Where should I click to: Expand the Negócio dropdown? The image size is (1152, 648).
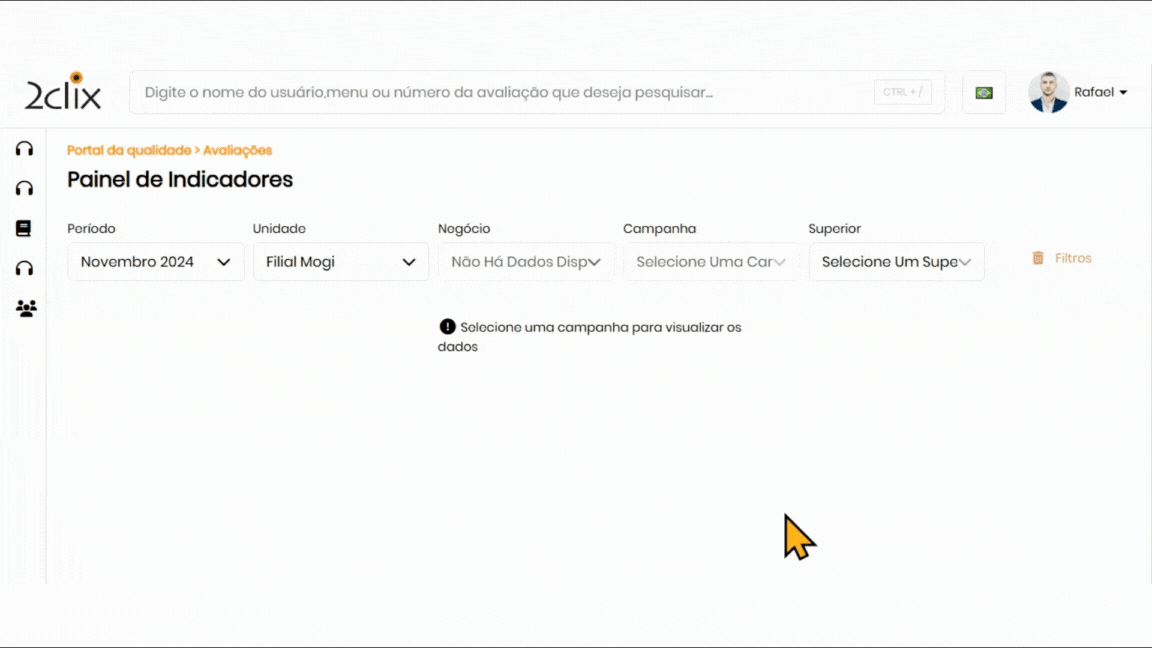point(526,262)
